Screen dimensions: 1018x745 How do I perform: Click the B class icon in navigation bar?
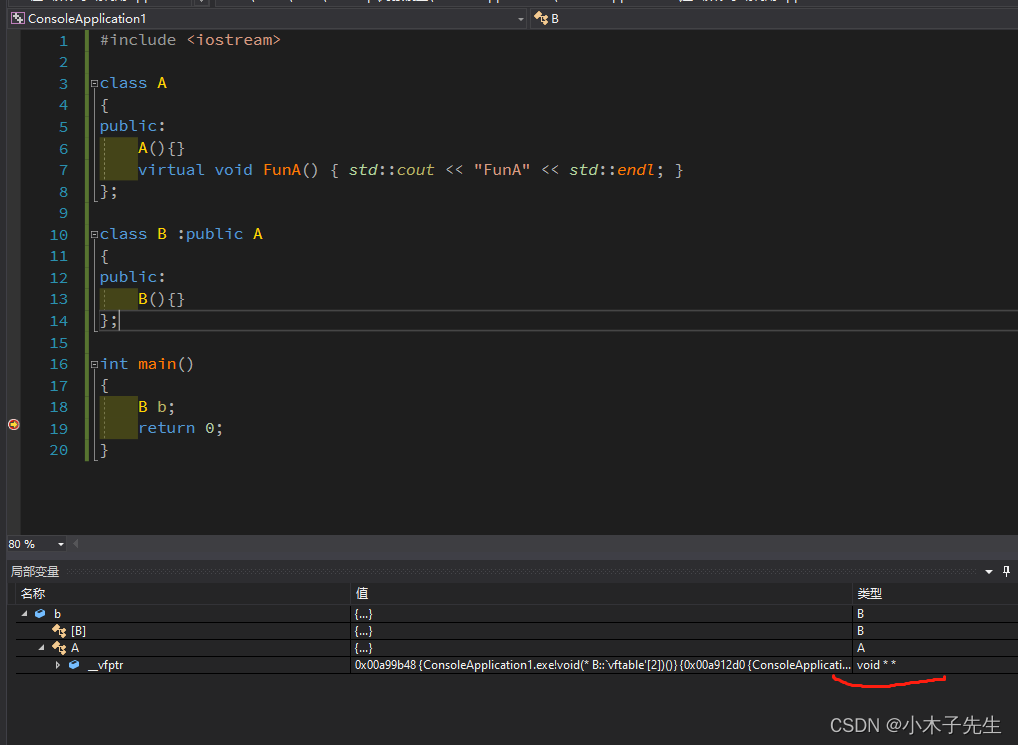pos(541,19)
